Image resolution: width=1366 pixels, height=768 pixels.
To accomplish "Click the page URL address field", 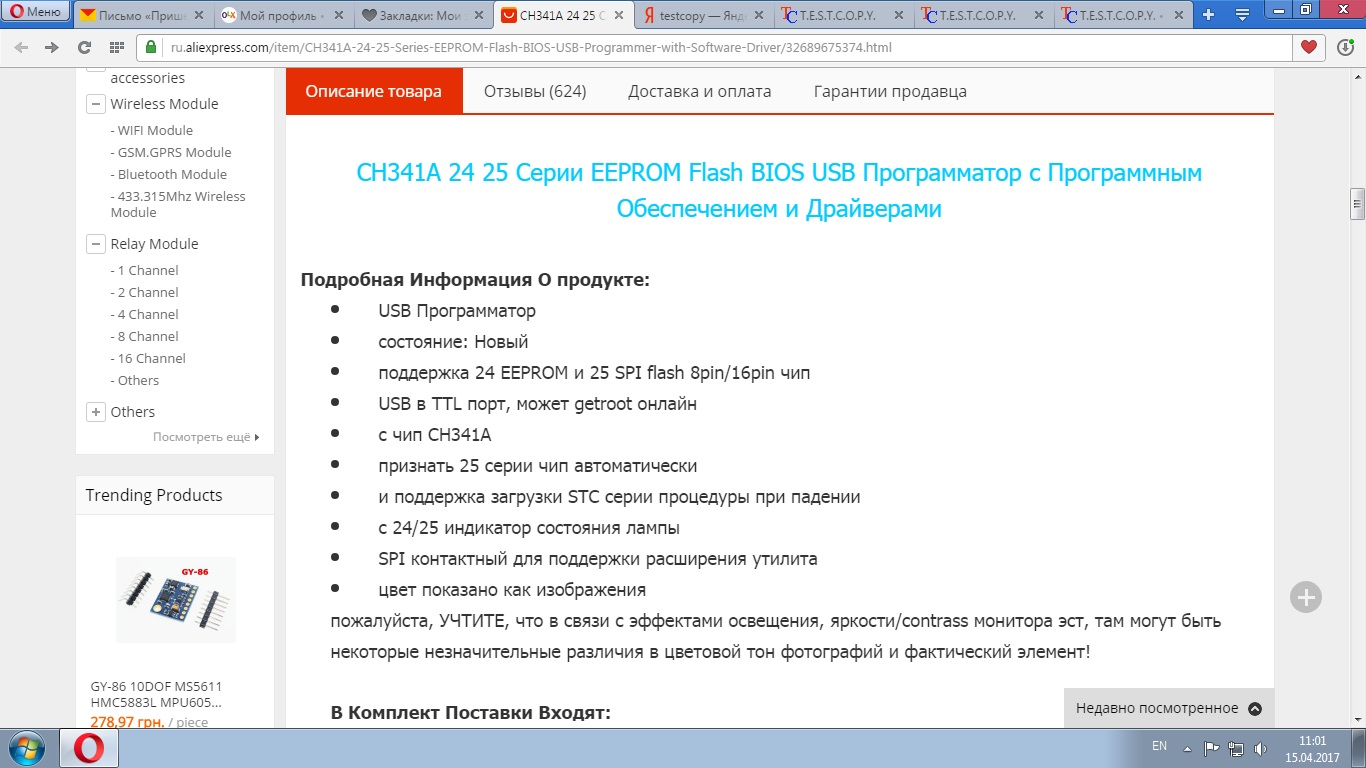I will pyautogui.click(x=700, y=48).
